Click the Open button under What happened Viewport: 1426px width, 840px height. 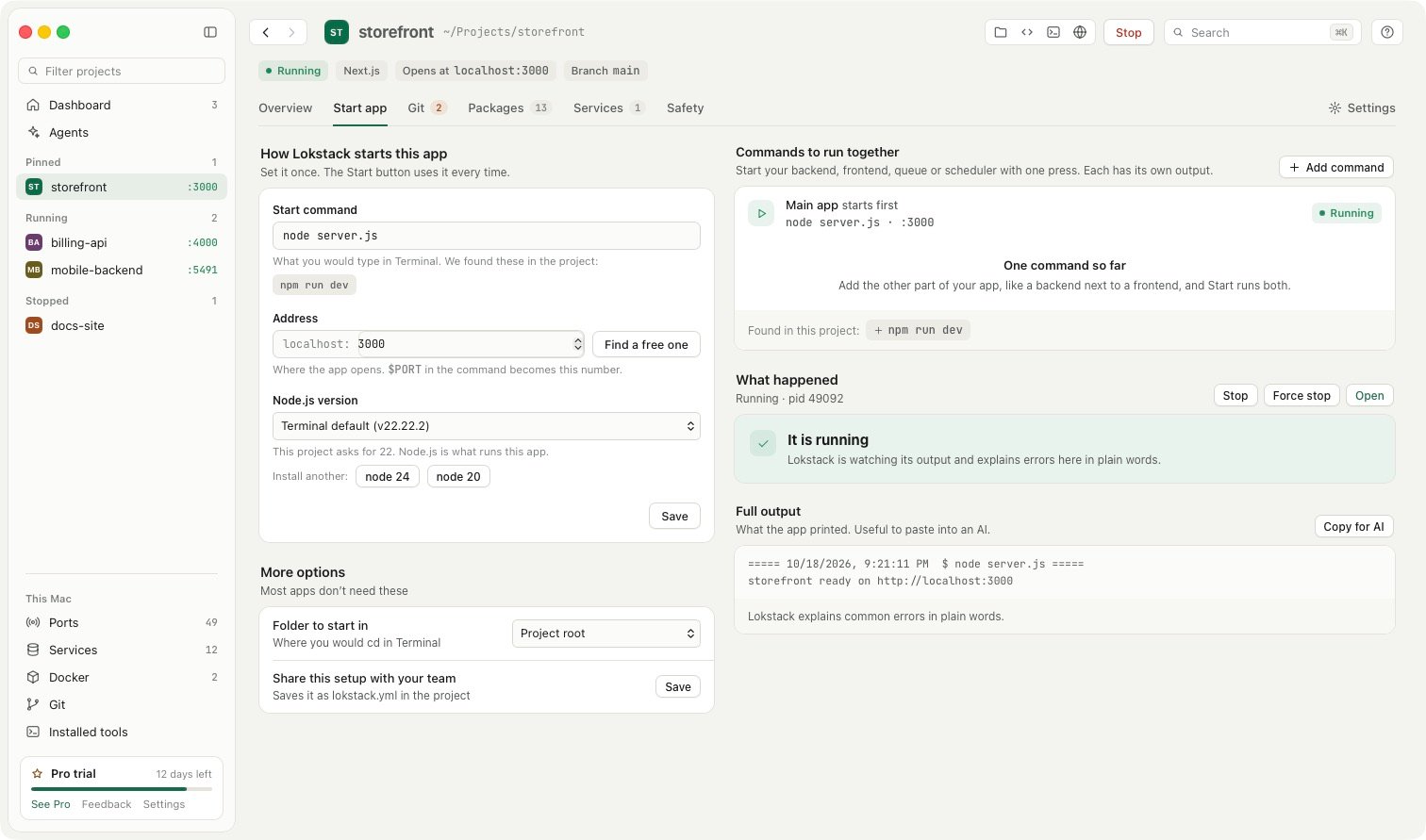tap(1369, 396)
